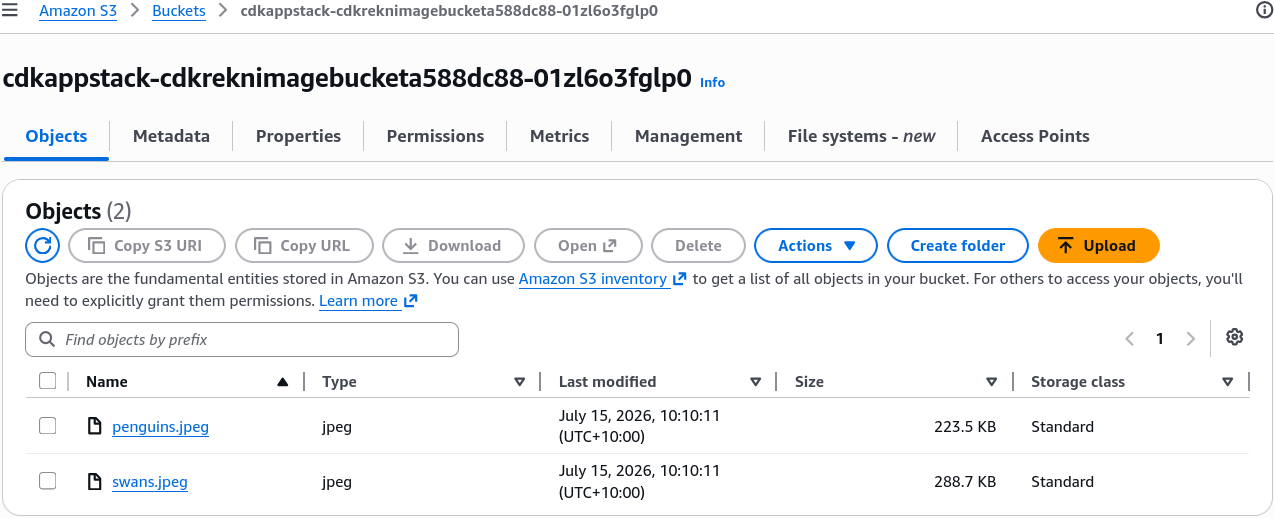Open the File systems - new tab
The width and height of the screenshot is (1274, 518).
click(861, 136)
